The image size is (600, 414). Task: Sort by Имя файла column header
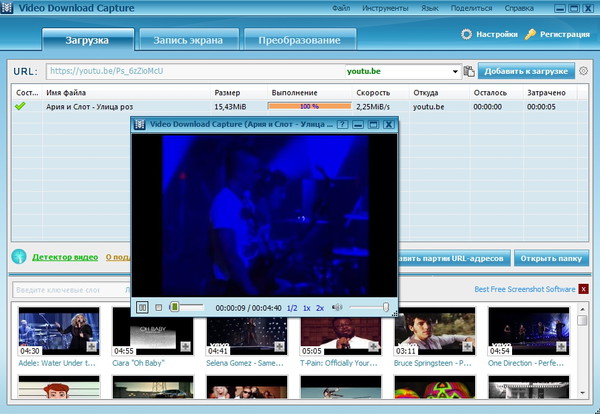point(126,93)
